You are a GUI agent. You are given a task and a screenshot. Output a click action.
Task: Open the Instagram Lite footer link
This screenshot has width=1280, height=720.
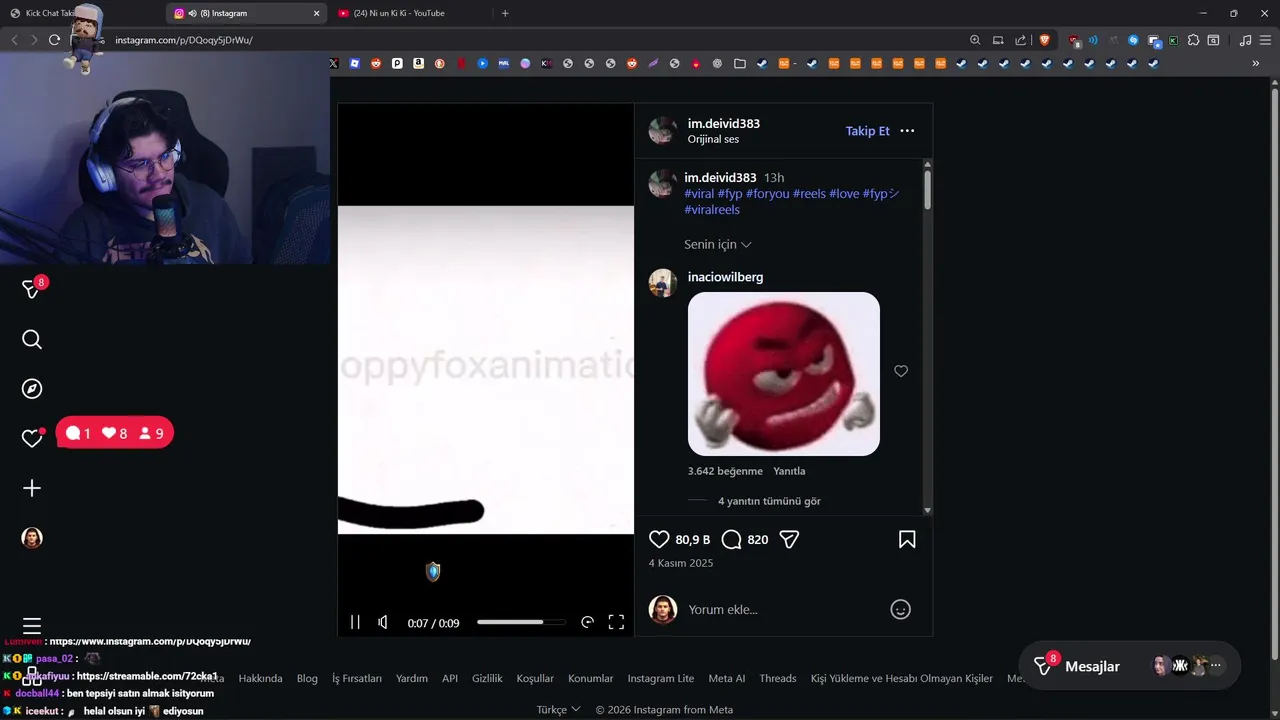(x=661, y=678)
